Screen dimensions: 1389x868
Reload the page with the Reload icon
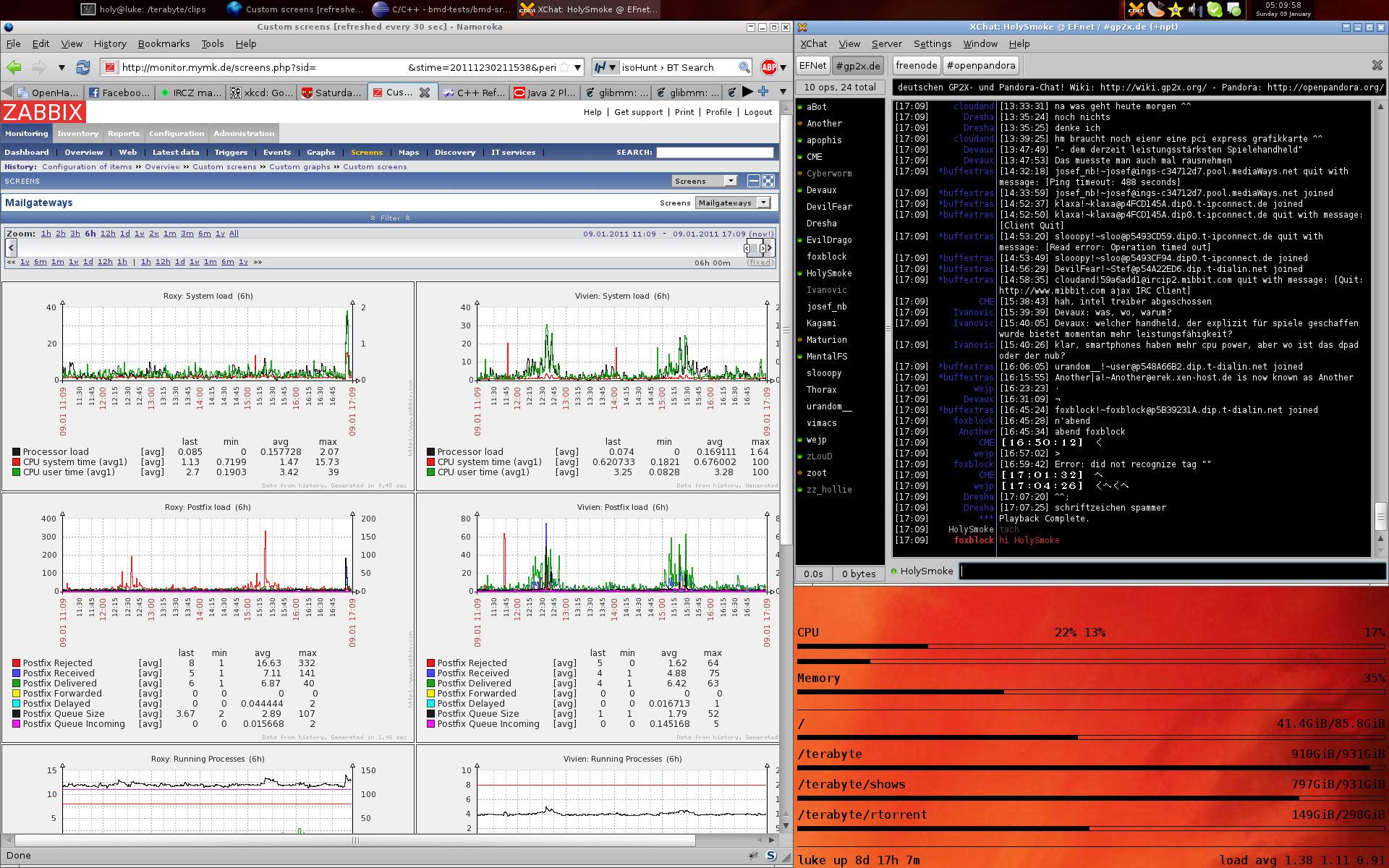click(x=83, y=67)
